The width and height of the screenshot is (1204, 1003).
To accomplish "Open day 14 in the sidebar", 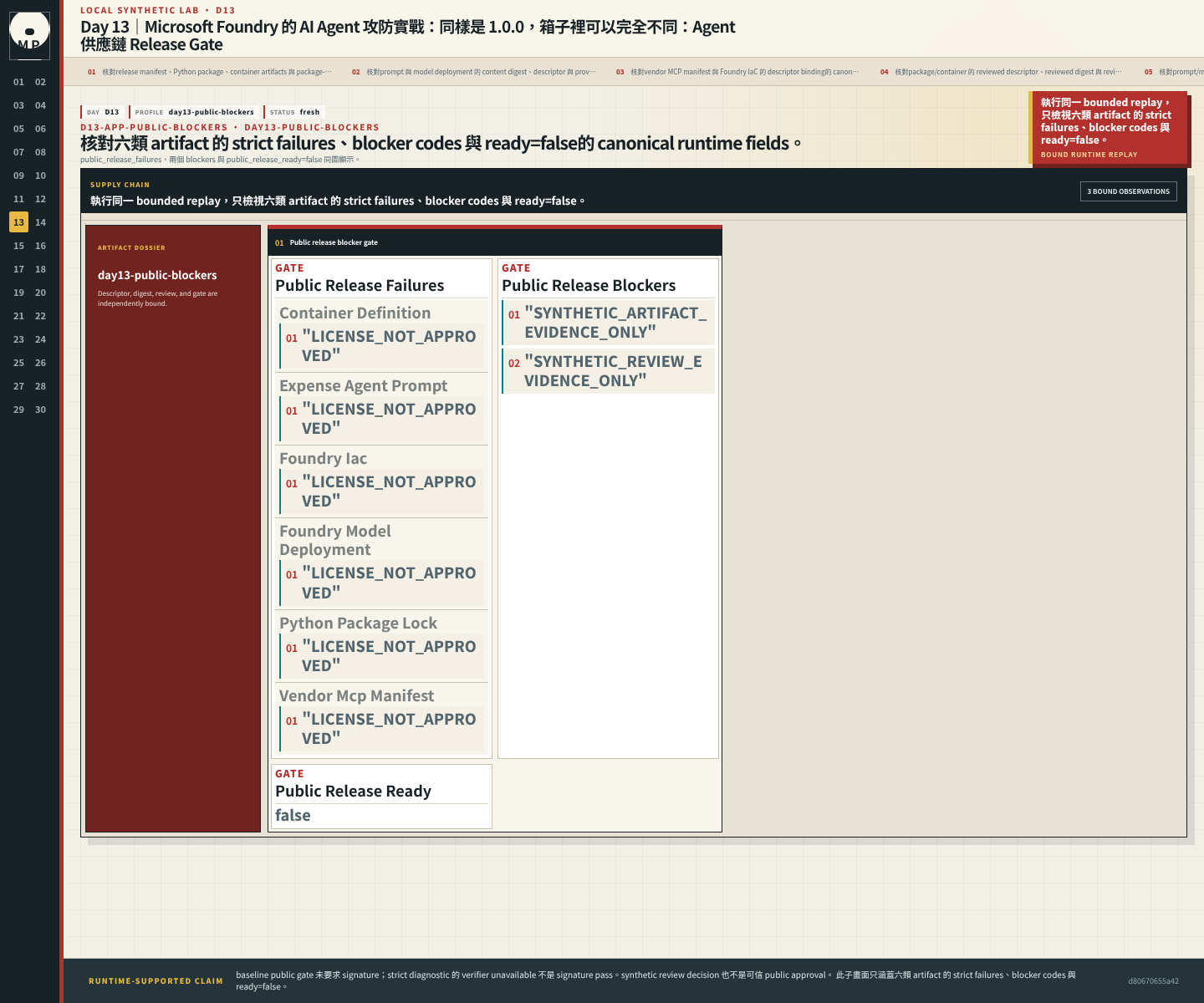I will (40, 222).
